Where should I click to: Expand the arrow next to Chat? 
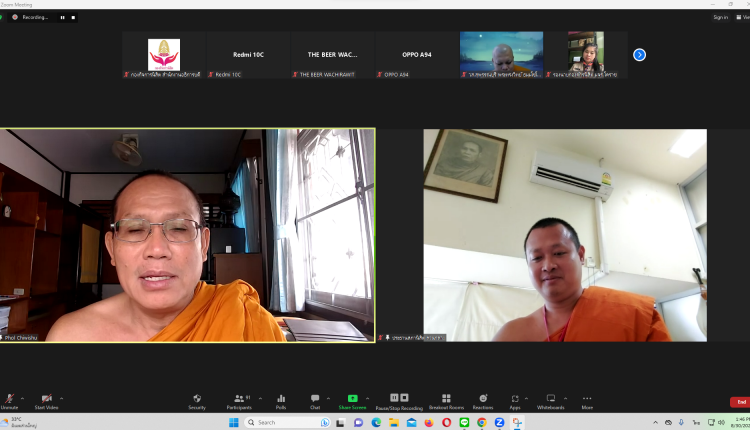point(329,397)
